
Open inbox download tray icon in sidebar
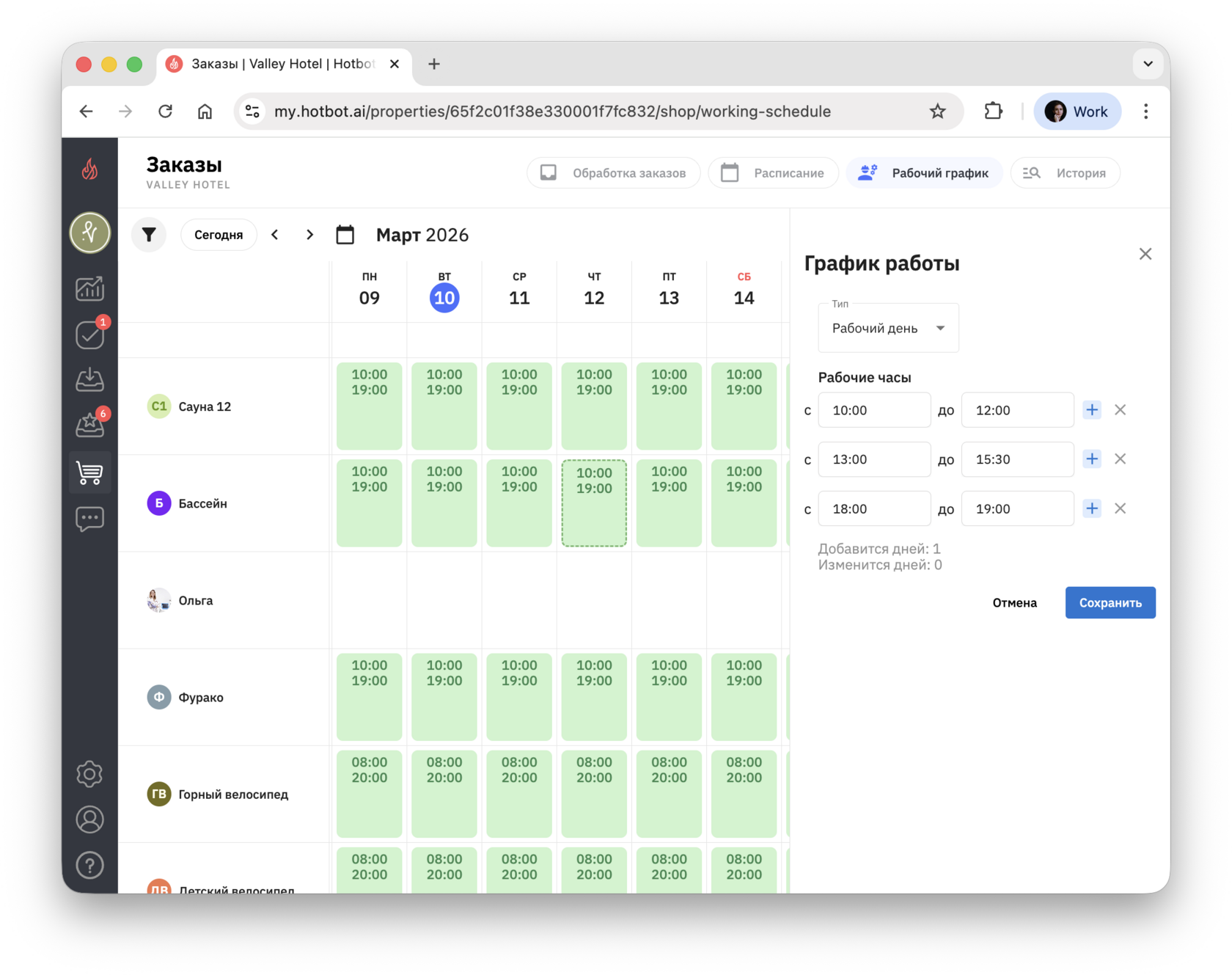pyautogui.click(x=89, y=379)
